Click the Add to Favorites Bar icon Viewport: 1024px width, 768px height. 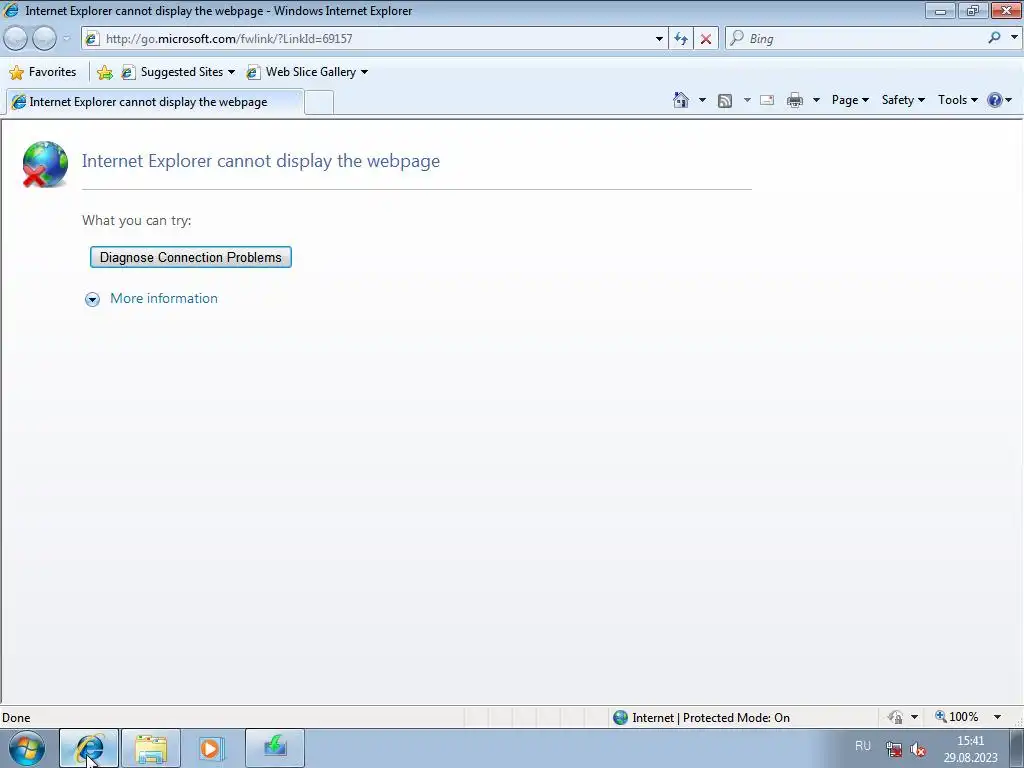[x=104, y=72]
